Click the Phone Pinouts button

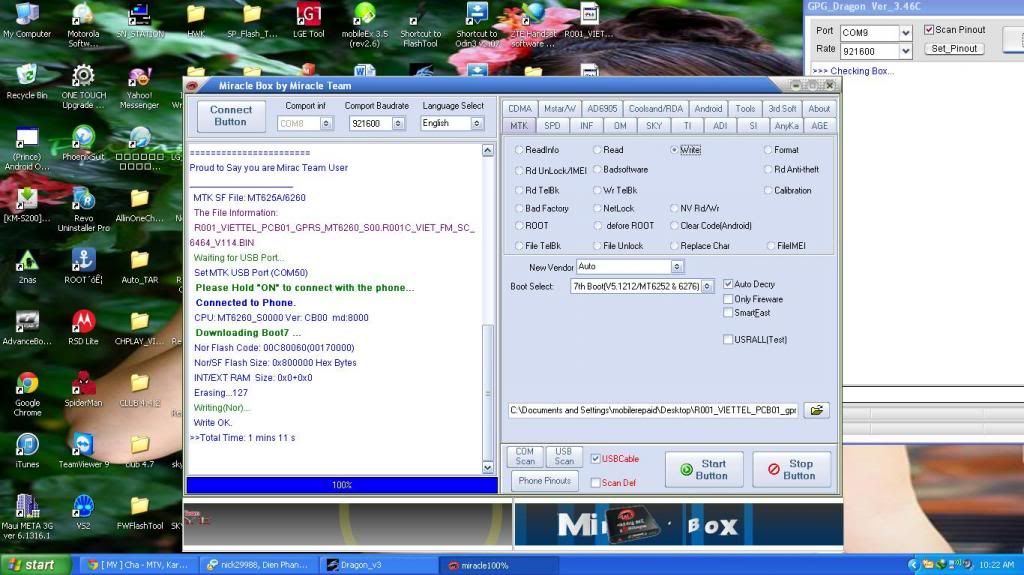coord(545,481)
